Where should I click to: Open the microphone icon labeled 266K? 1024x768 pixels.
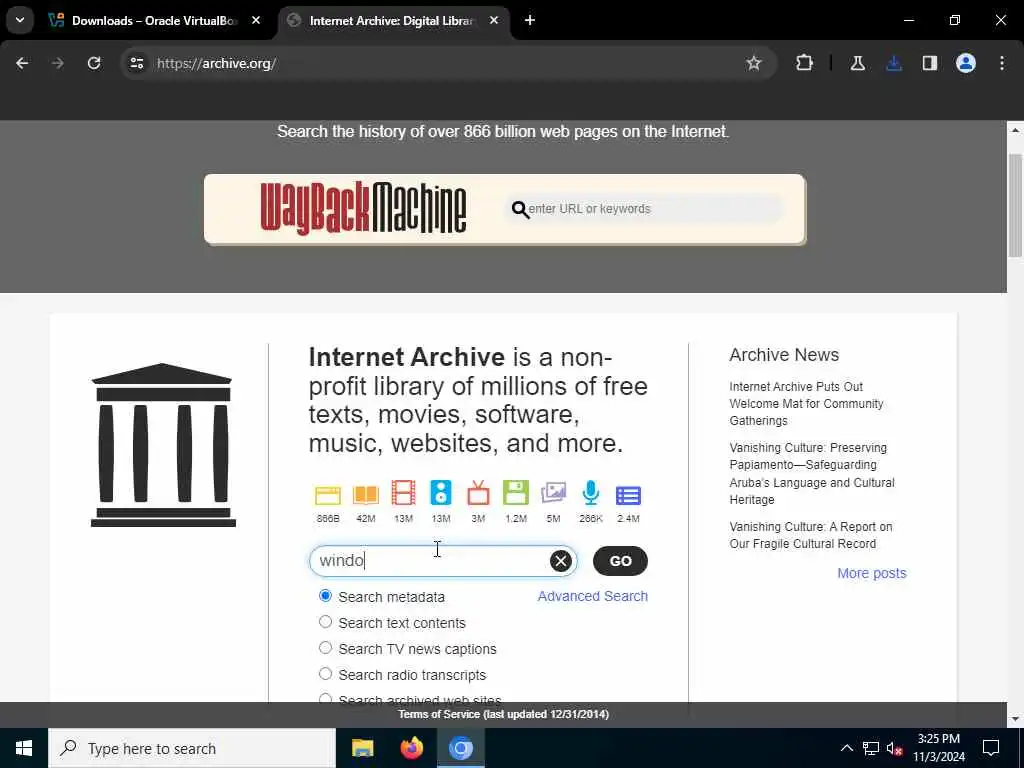(x=590, y=493)
